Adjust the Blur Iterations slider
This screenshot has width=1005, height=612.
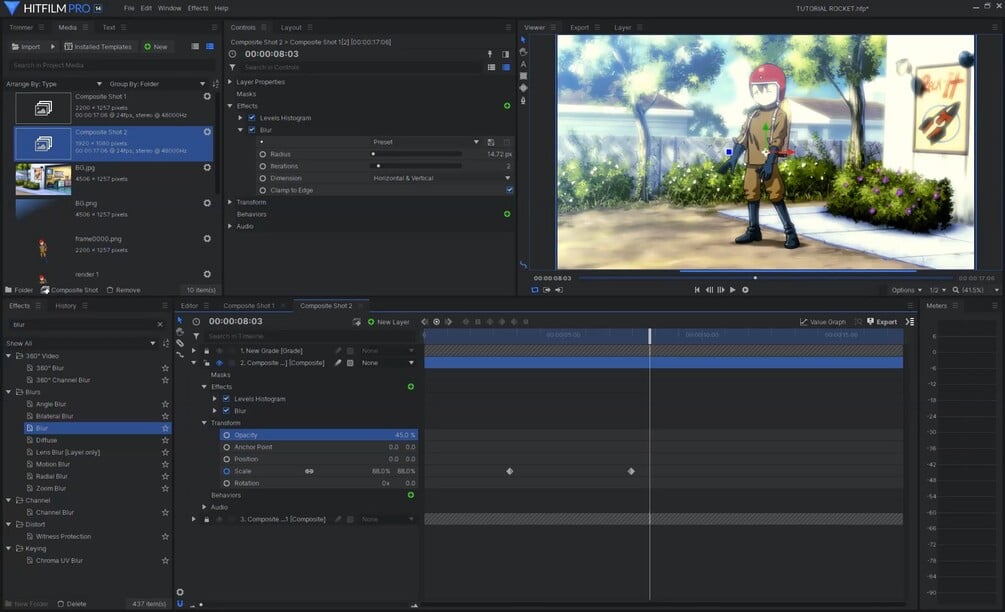(416, 166)
